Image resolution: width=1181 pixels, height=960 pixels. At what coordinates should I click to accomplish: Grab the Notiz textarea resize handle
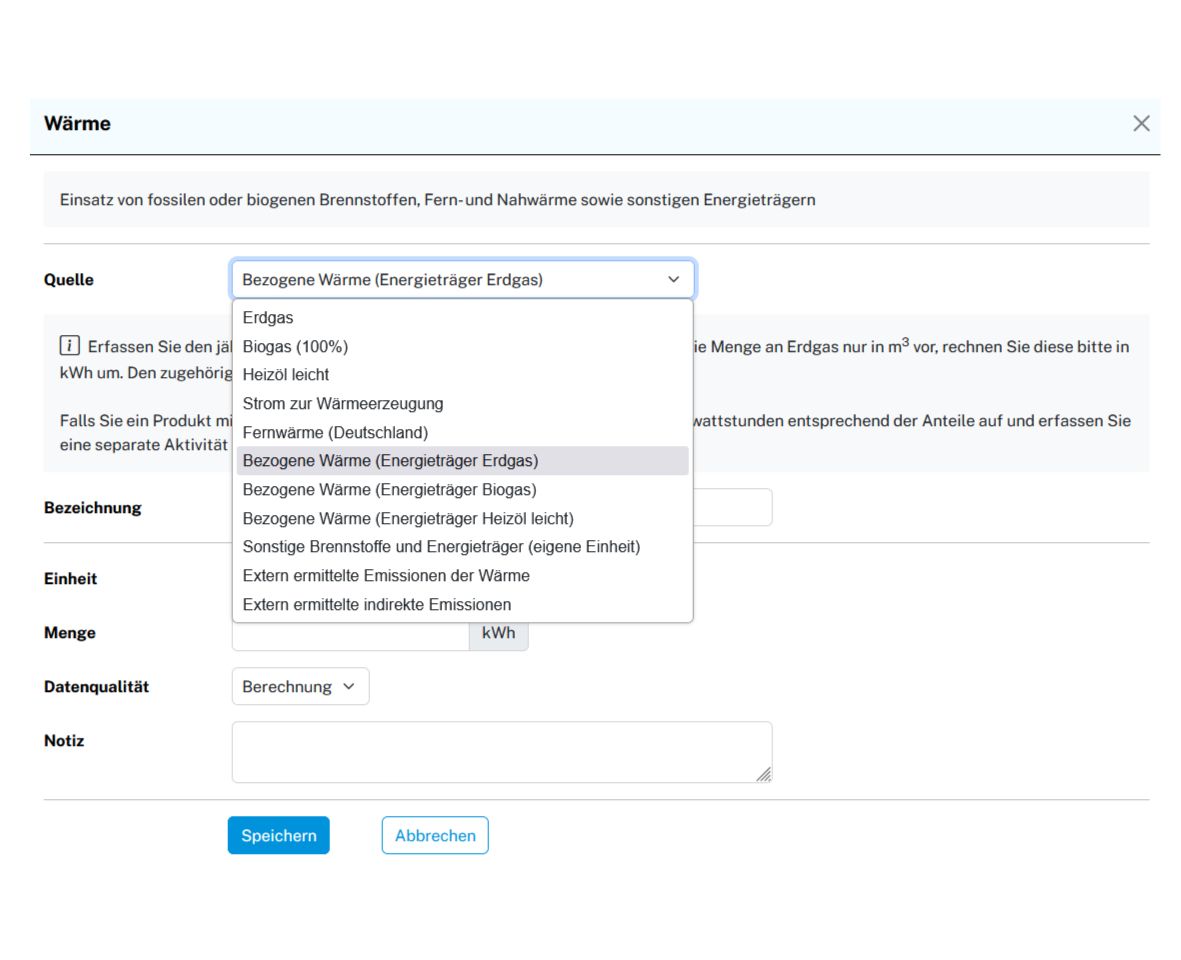764,775
